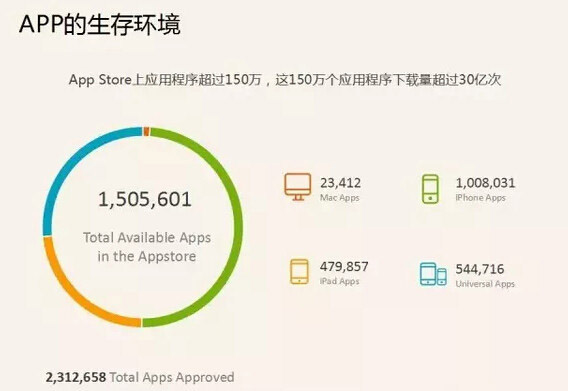Click the title 'APP的生存环境'
The width and height of the screenshot is (568, 391).
pyautogui.click(x=100, y=25)
